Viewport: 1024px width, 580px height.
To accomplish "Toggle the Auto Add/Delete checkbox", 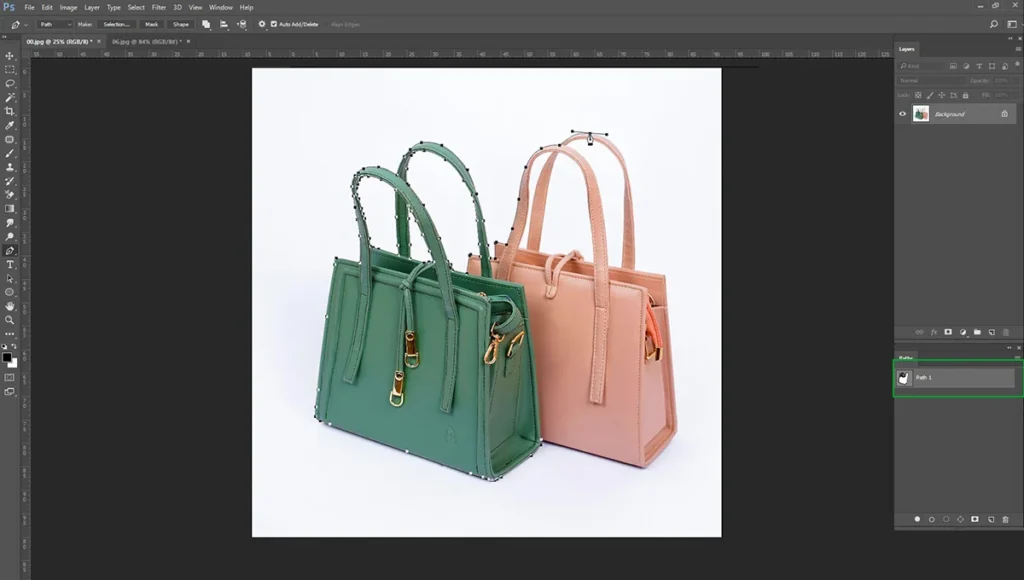I will pyautogui.click(x=274, y=24).
